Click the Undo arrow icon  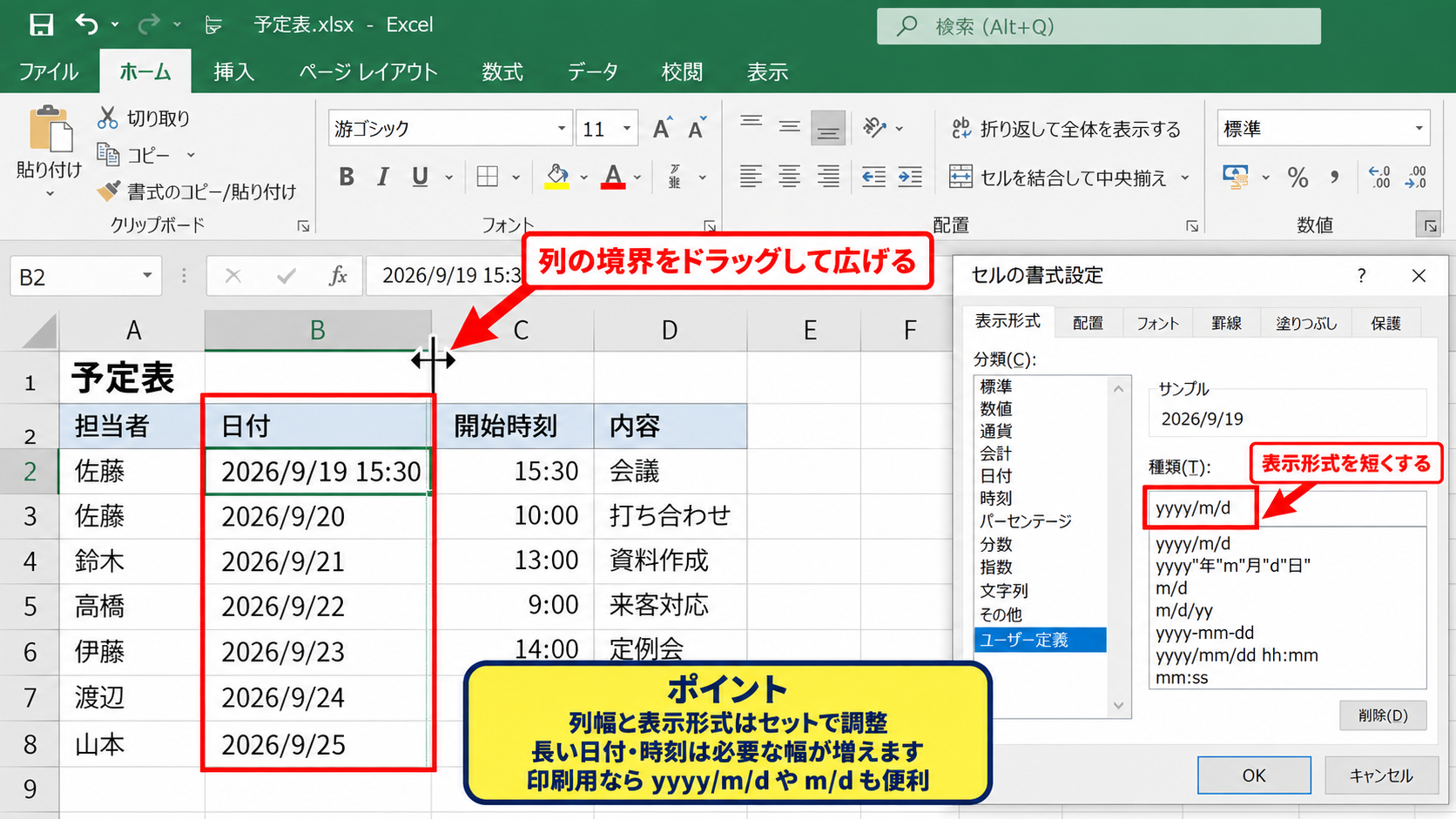86,23
